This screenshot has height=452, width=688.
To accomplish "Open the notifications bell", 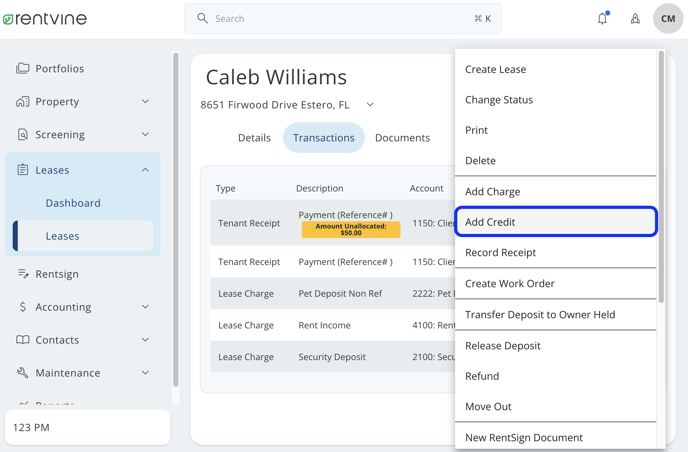I will [603, 18].
